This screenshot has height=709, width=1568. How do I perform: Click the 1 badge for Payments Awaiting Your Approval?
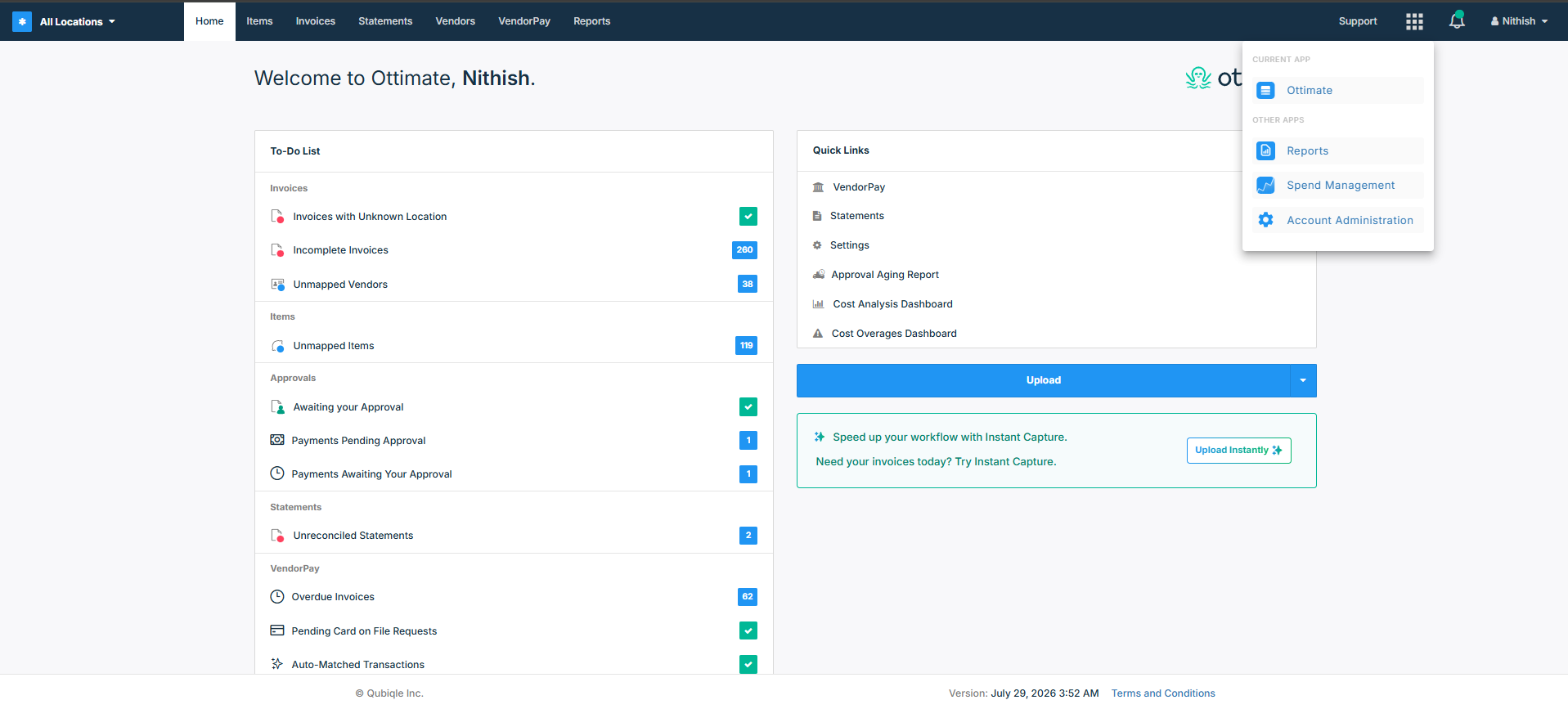click(x=748, y=473)
